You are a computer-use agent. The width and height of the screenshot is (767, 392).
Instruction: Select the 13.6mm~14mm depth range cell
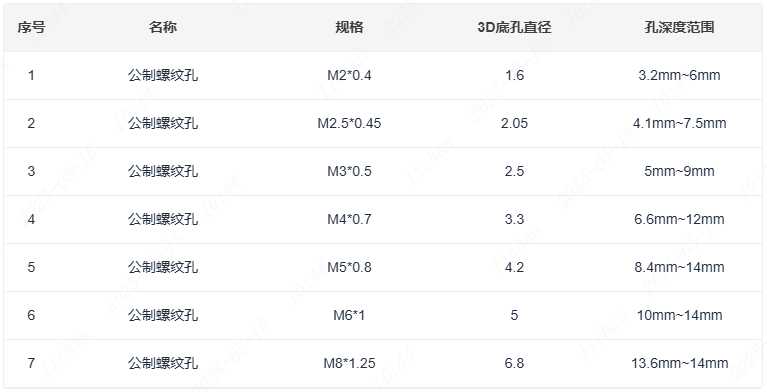pos(679,363)
